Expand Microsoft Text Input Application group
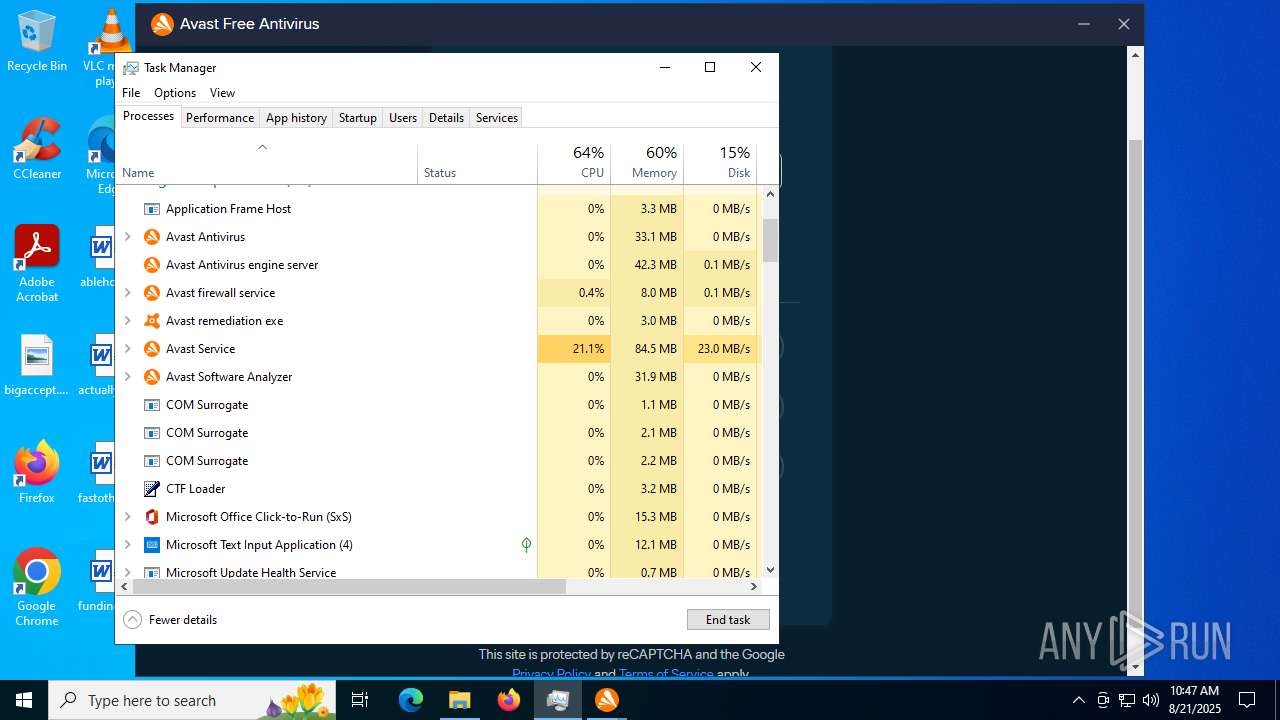 127,545
